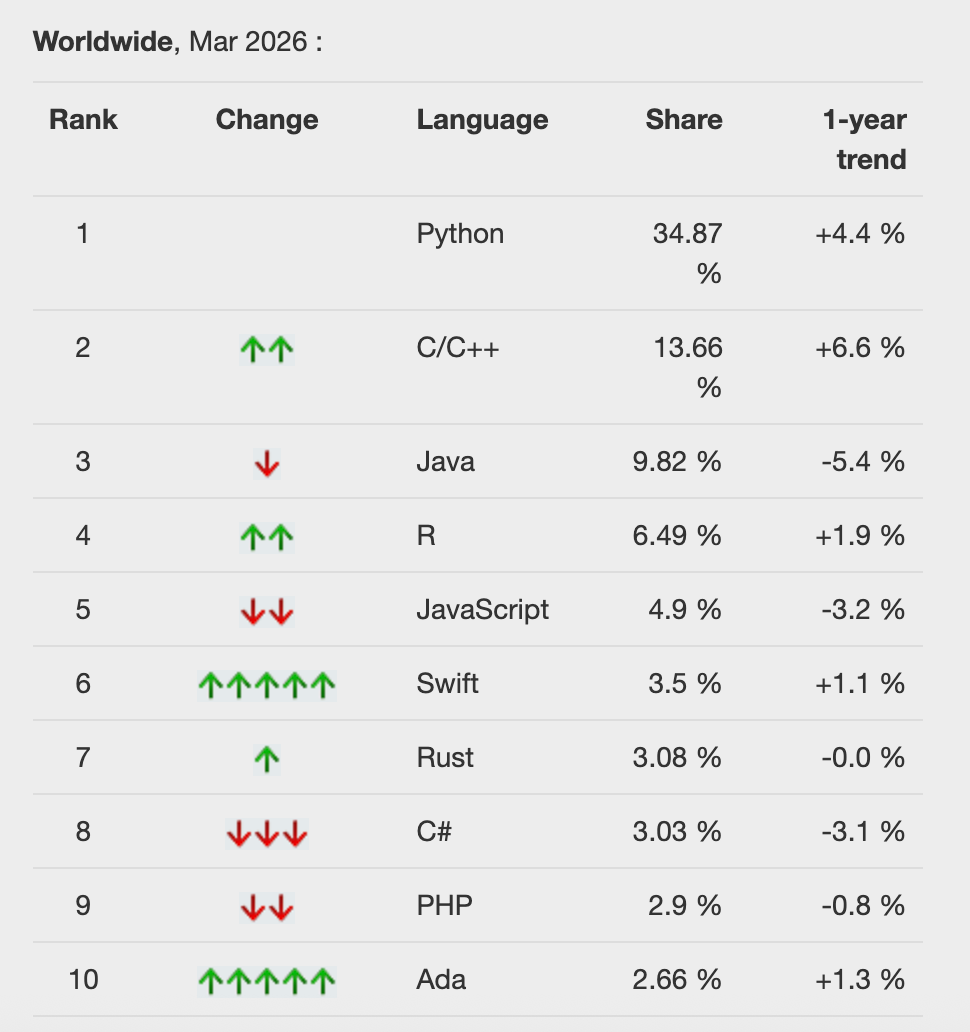
Task: Click the green up arrows beside C/C++
Action: point(267,348)
